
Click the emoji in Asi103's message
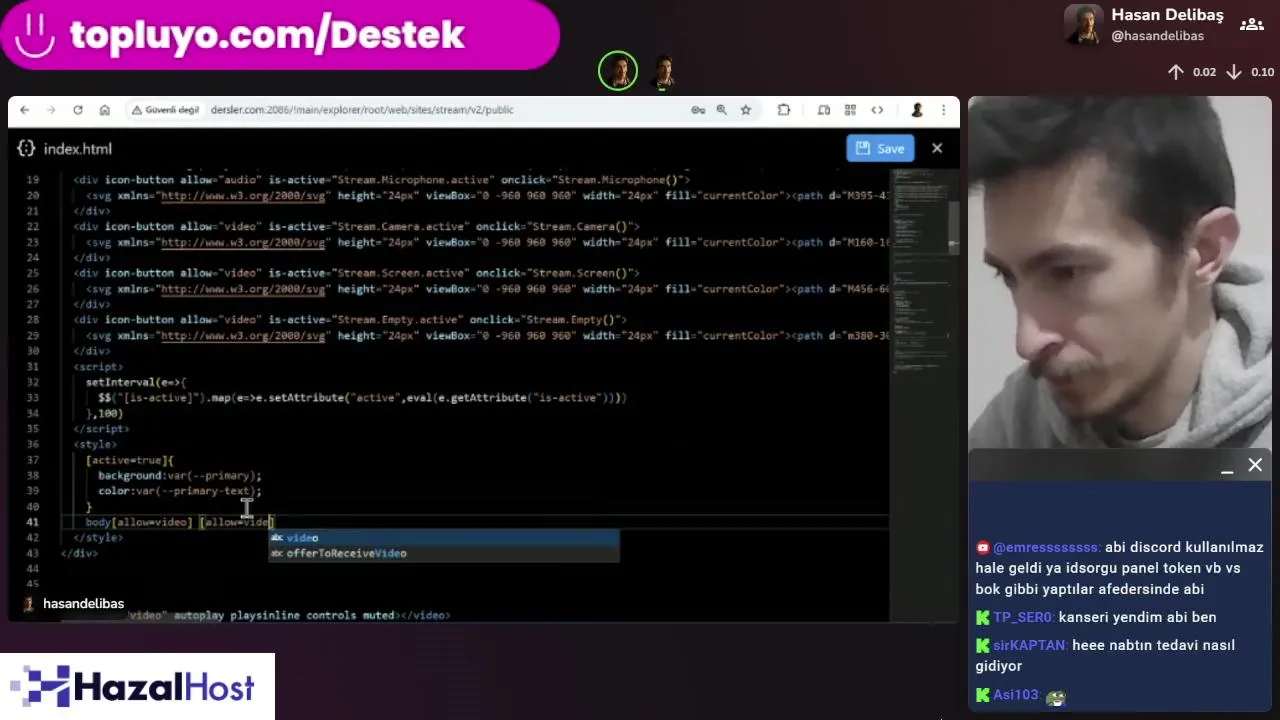point(1055,697)
